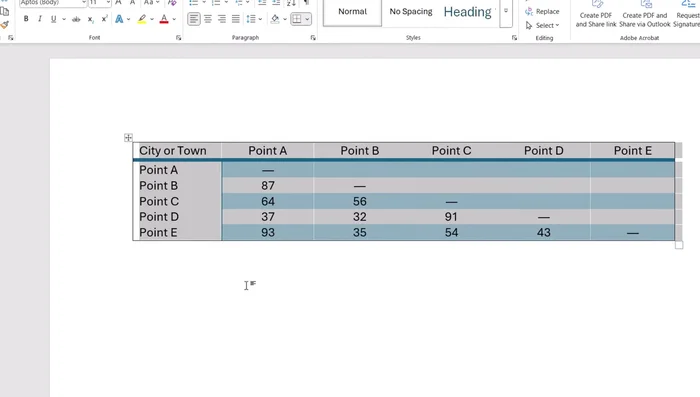The image size is (700, 397).
Task: Open line and paragraph spacing
Action: tap(251, 19)
